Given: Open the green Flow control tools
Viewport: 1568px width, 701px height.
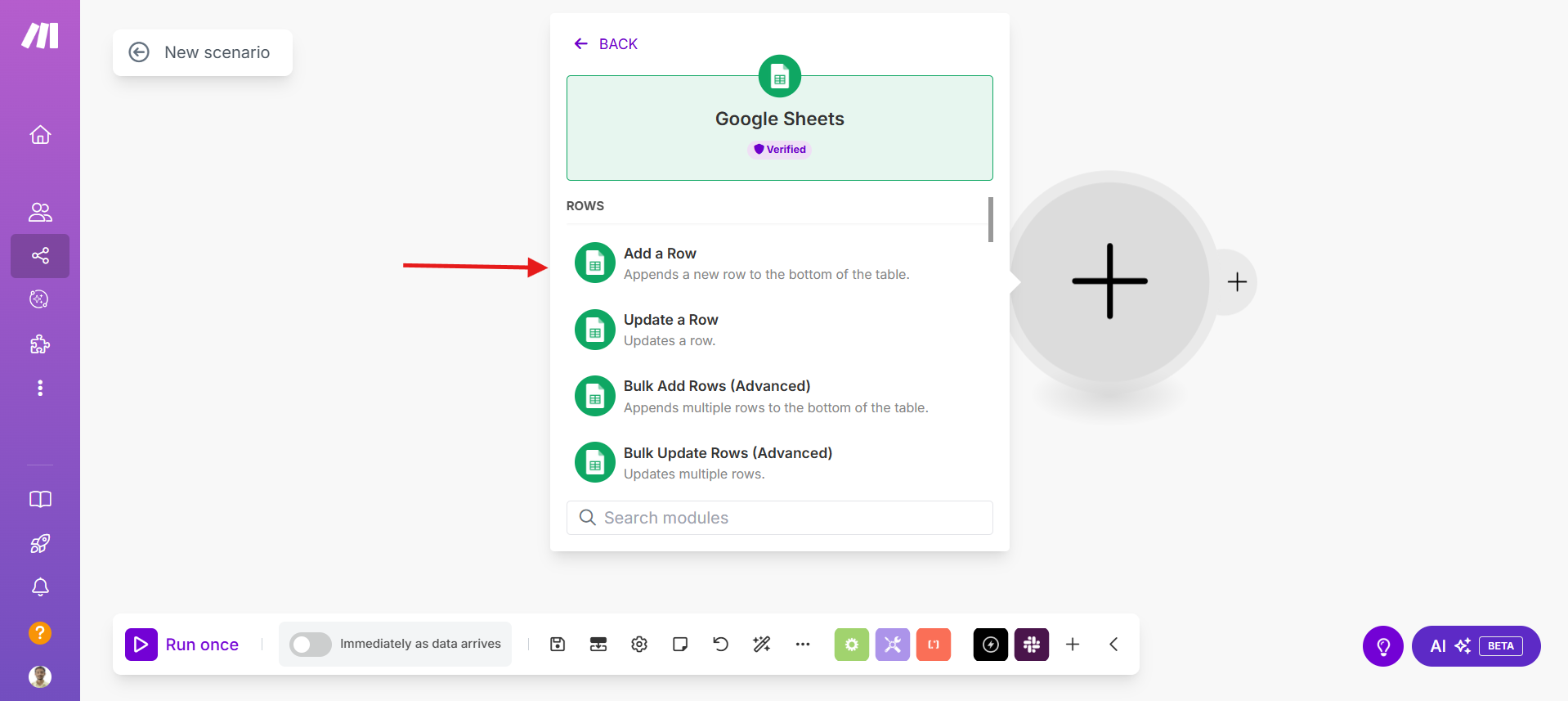Looking at the screenshot, I should pos(852,645).
